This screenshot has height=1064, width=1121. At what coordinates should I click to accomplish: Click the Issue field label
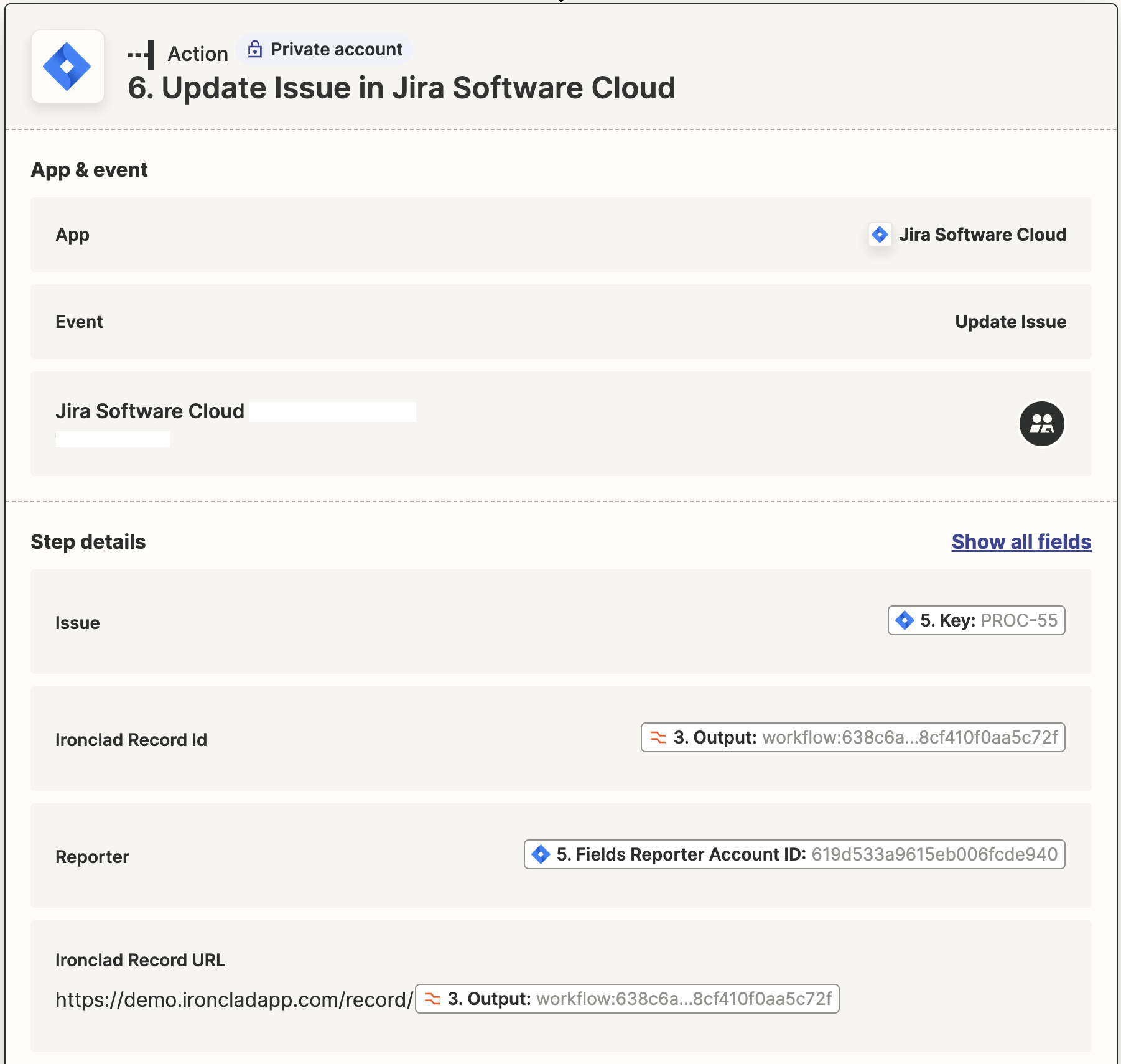77,623
